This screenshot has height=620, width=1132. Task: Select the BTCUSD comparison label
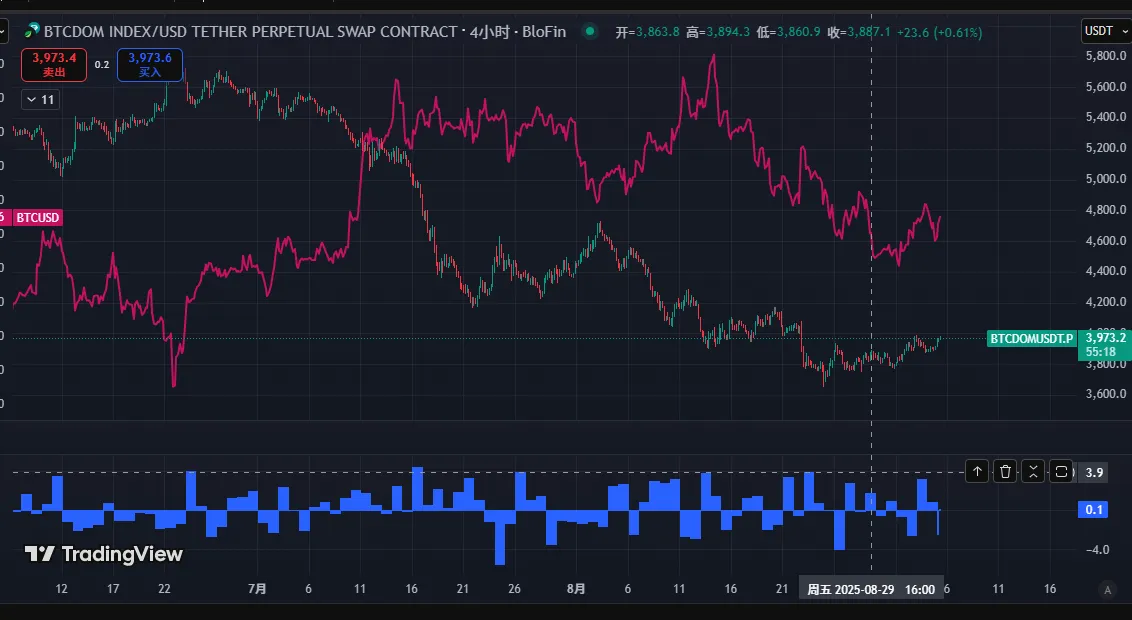pos(38,217)
